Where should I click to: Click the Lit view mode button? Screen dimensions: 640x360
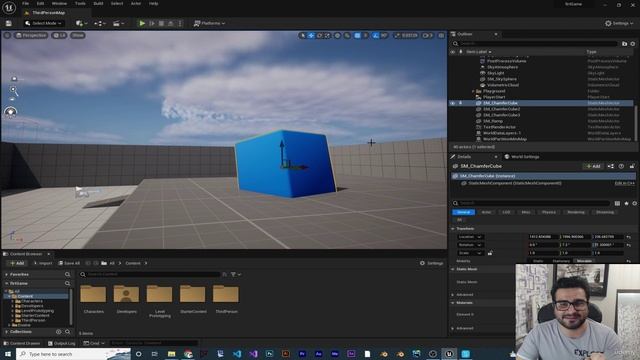point(60,36)
